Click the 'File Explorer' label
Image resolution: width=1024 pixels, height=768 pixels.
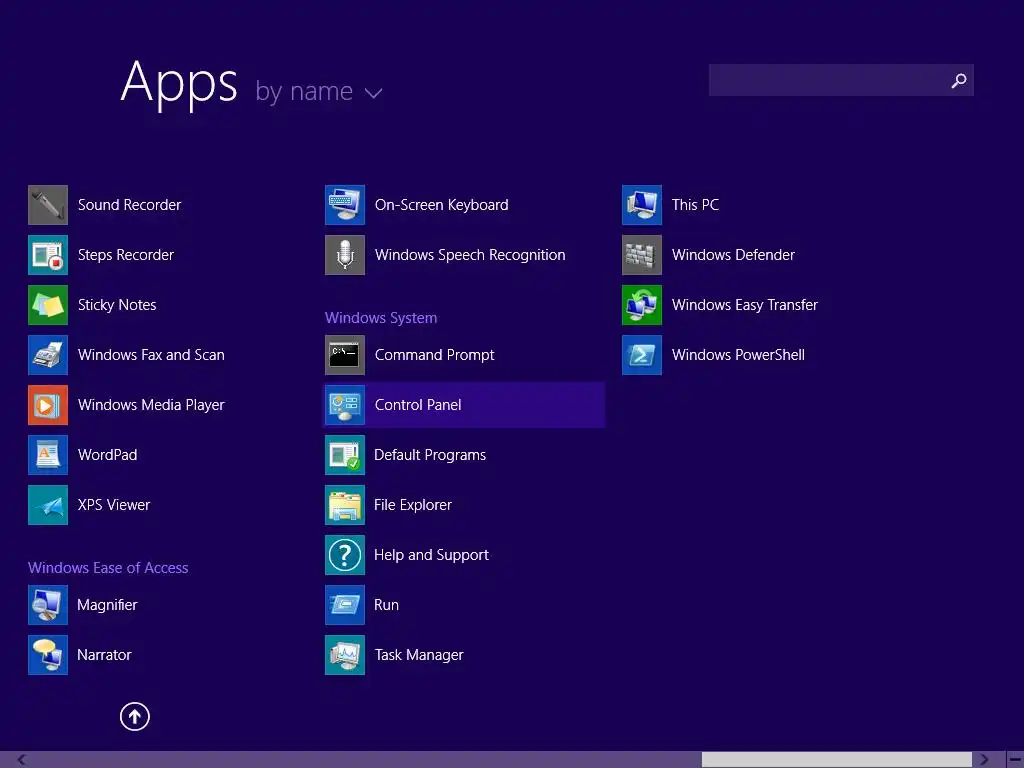(413, 505)
